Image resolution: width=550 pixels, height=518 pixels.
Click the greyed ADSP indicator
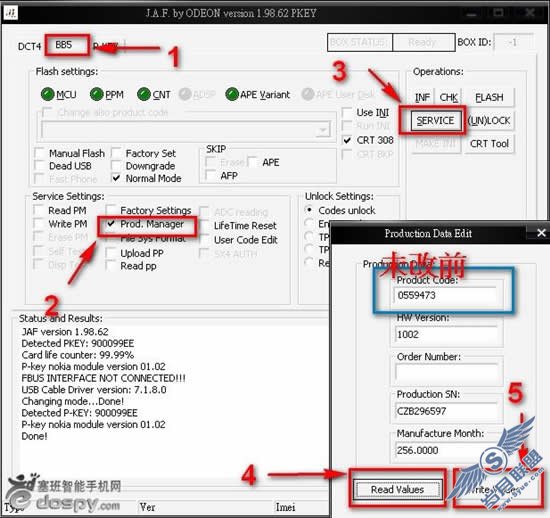pos(185,94)
